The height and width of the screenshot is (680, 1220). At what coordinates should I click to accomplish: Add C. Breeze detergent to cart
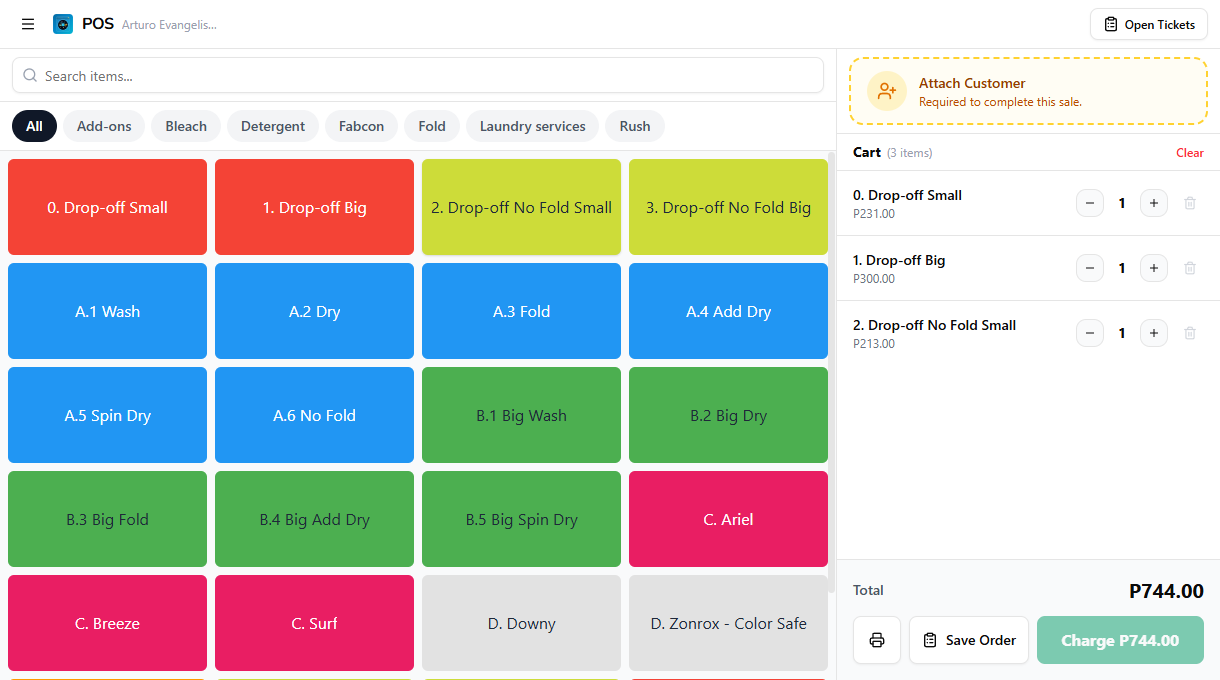[x=107, y=623]
